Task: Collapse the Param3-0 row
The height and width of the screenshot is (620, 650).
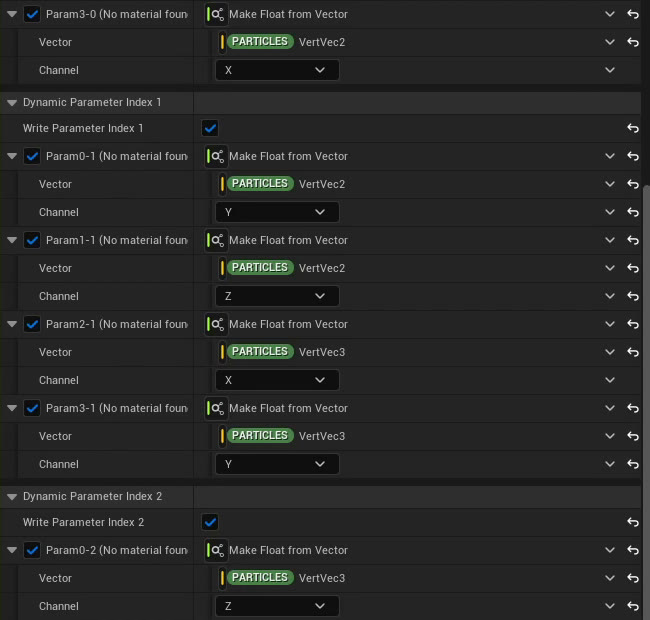Action: tap(12, 15)
